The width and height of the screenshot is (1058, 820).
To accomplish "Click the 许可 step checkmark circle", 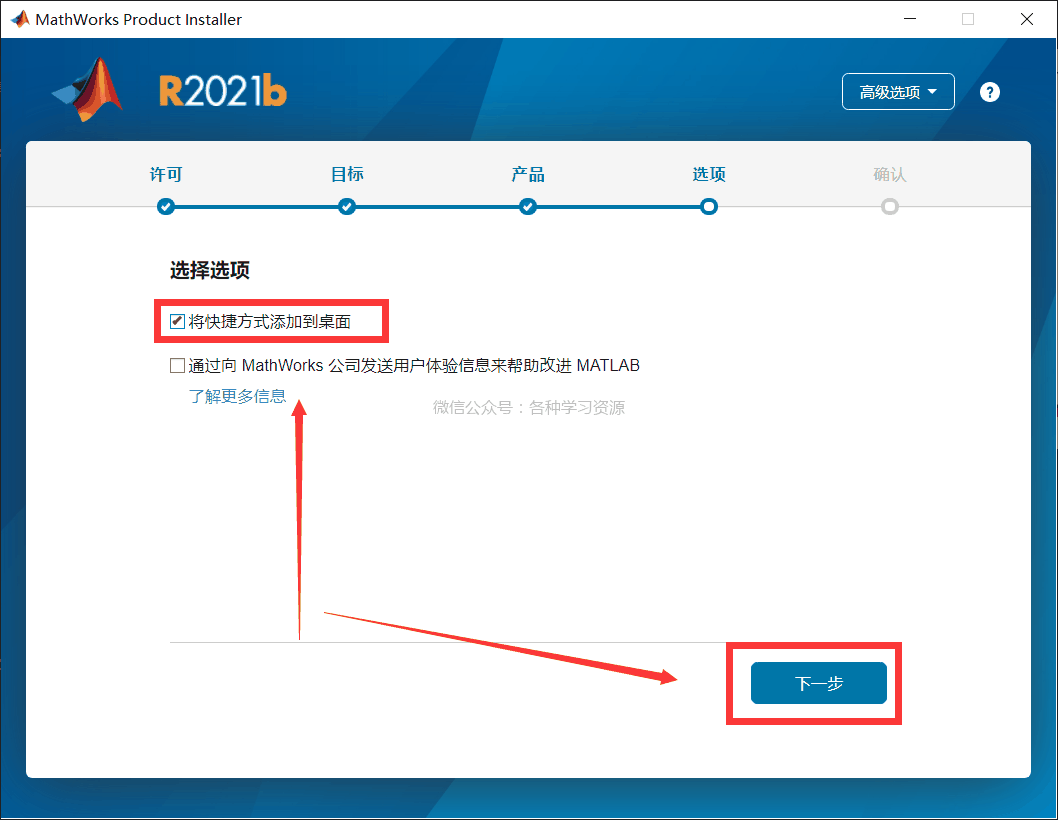I will 166,207.
